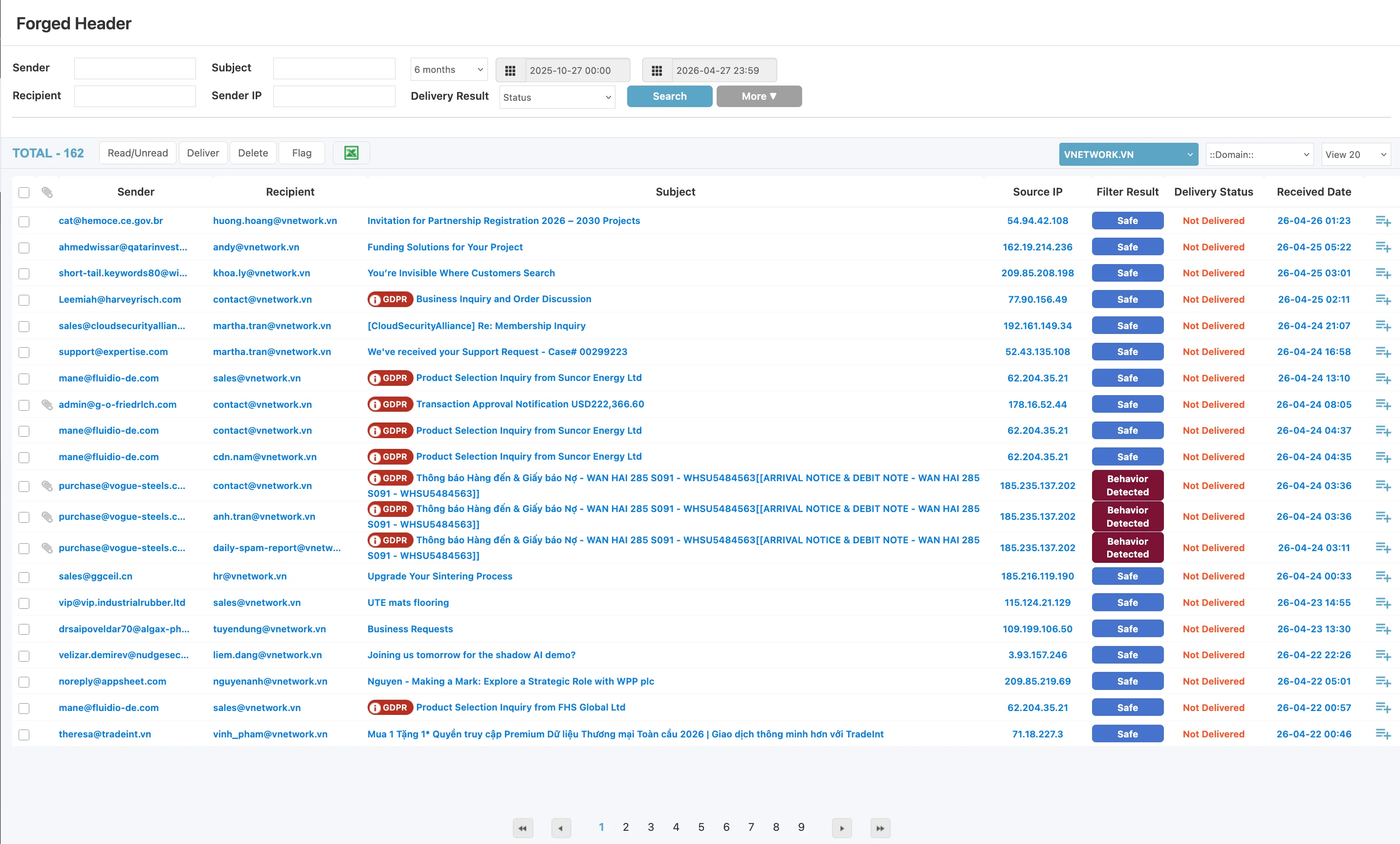This screenshot has width=1400, height=844.
Task: Click the Search button
Action: (x=669, y=96)
